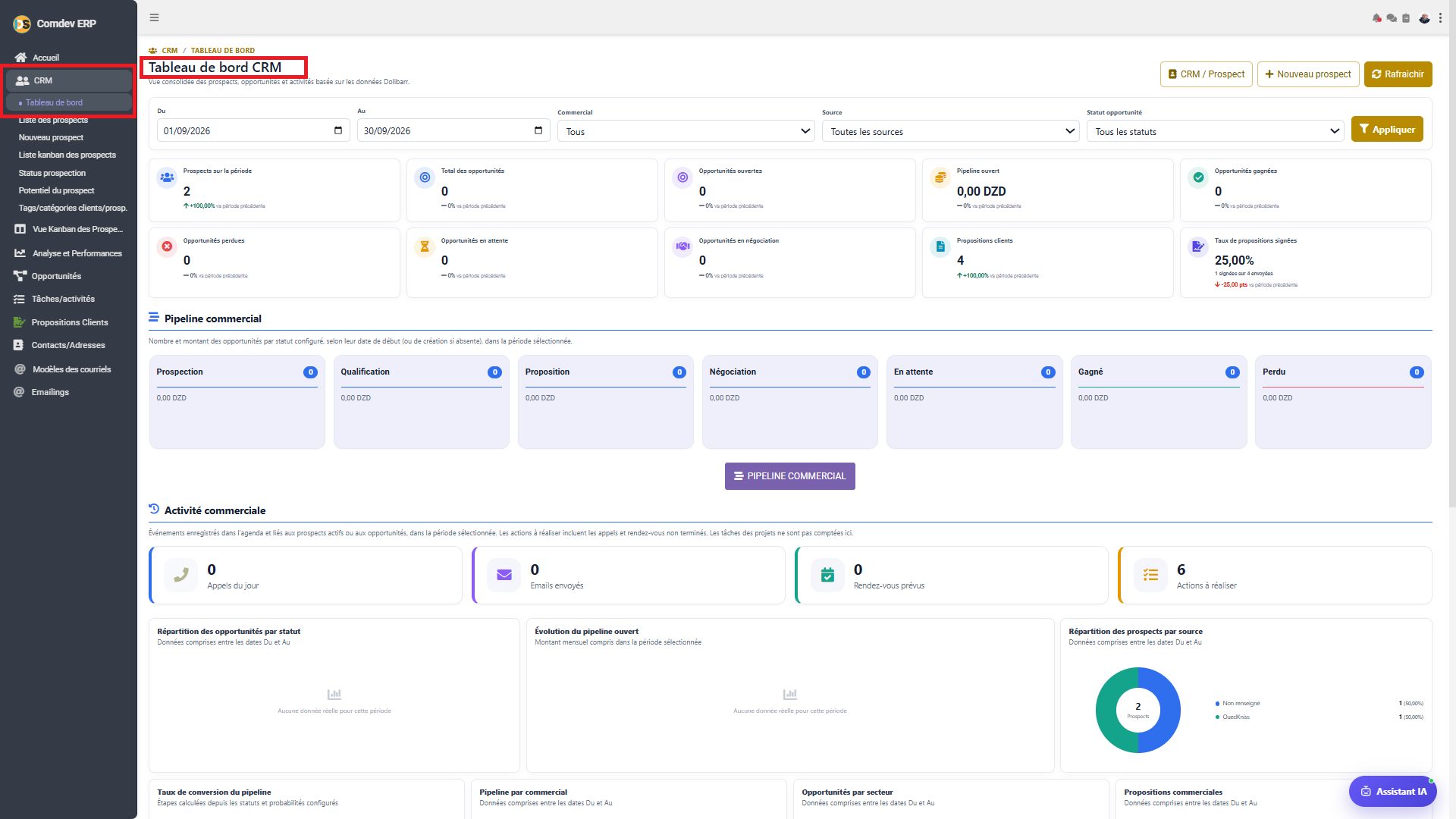This screenshot has height=819, width=1456.
Task: Click the coins icon for Pipeline ouvert
Action: 940,177
